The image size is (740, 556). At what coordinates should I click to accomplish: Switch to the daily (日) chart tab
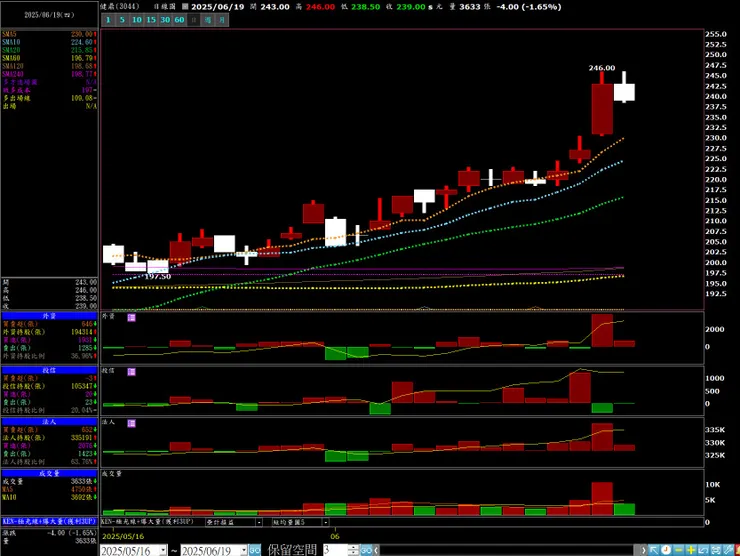193,20
